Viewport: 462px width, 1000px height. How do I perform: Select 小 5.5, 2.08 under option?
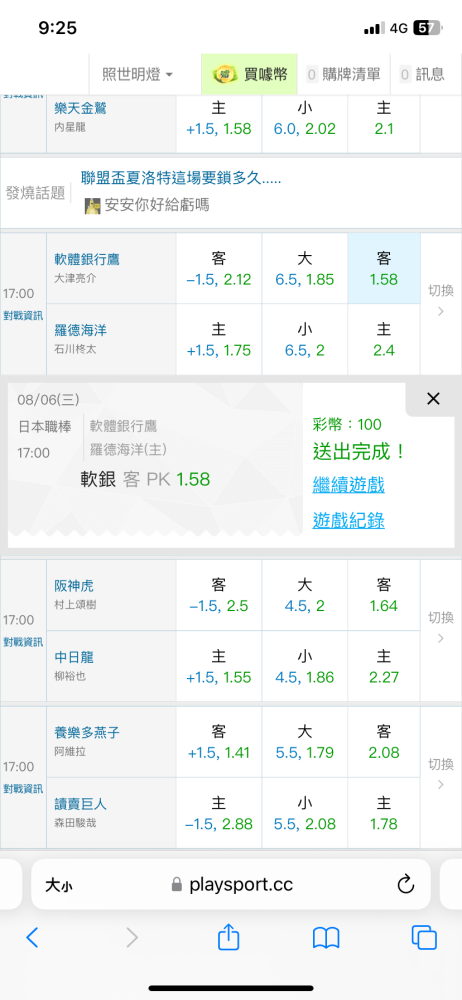(304, 813)
